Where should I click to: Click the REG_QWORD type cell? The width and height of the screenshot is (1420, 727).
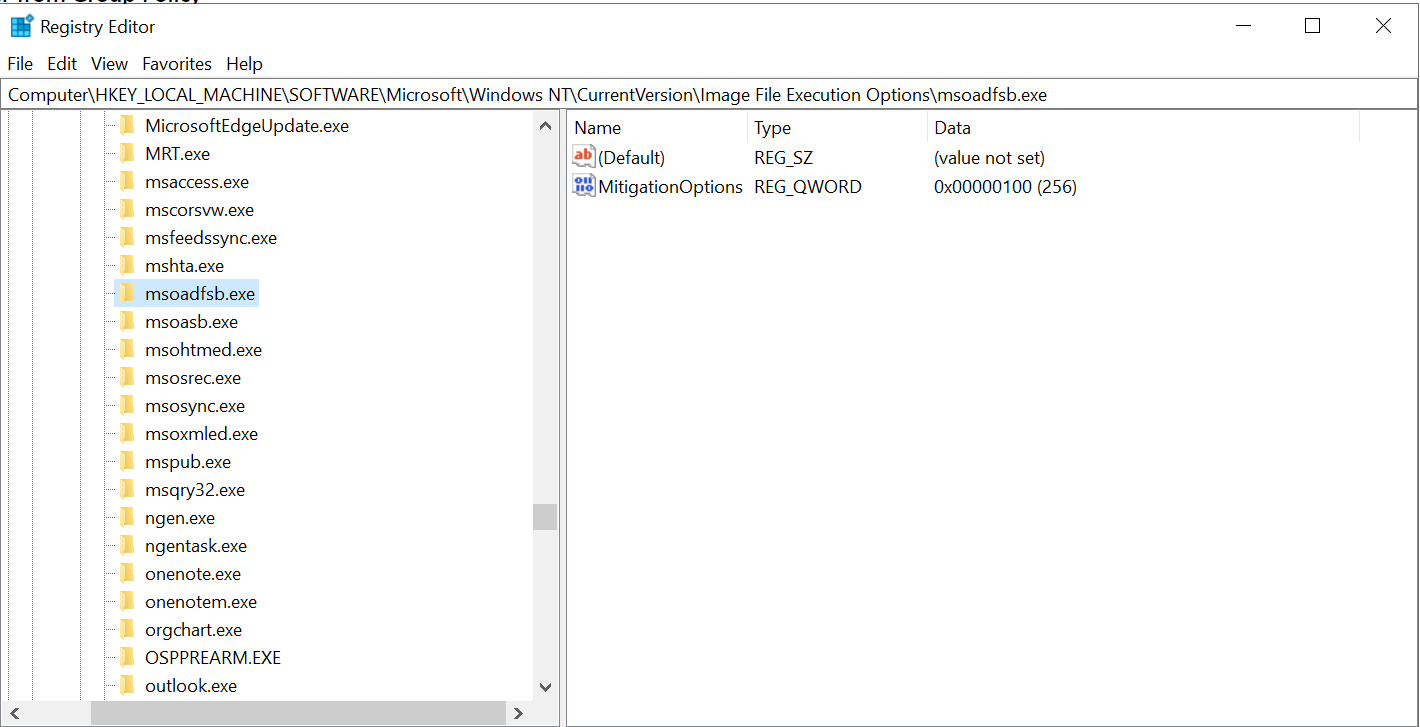coord(807,187)
